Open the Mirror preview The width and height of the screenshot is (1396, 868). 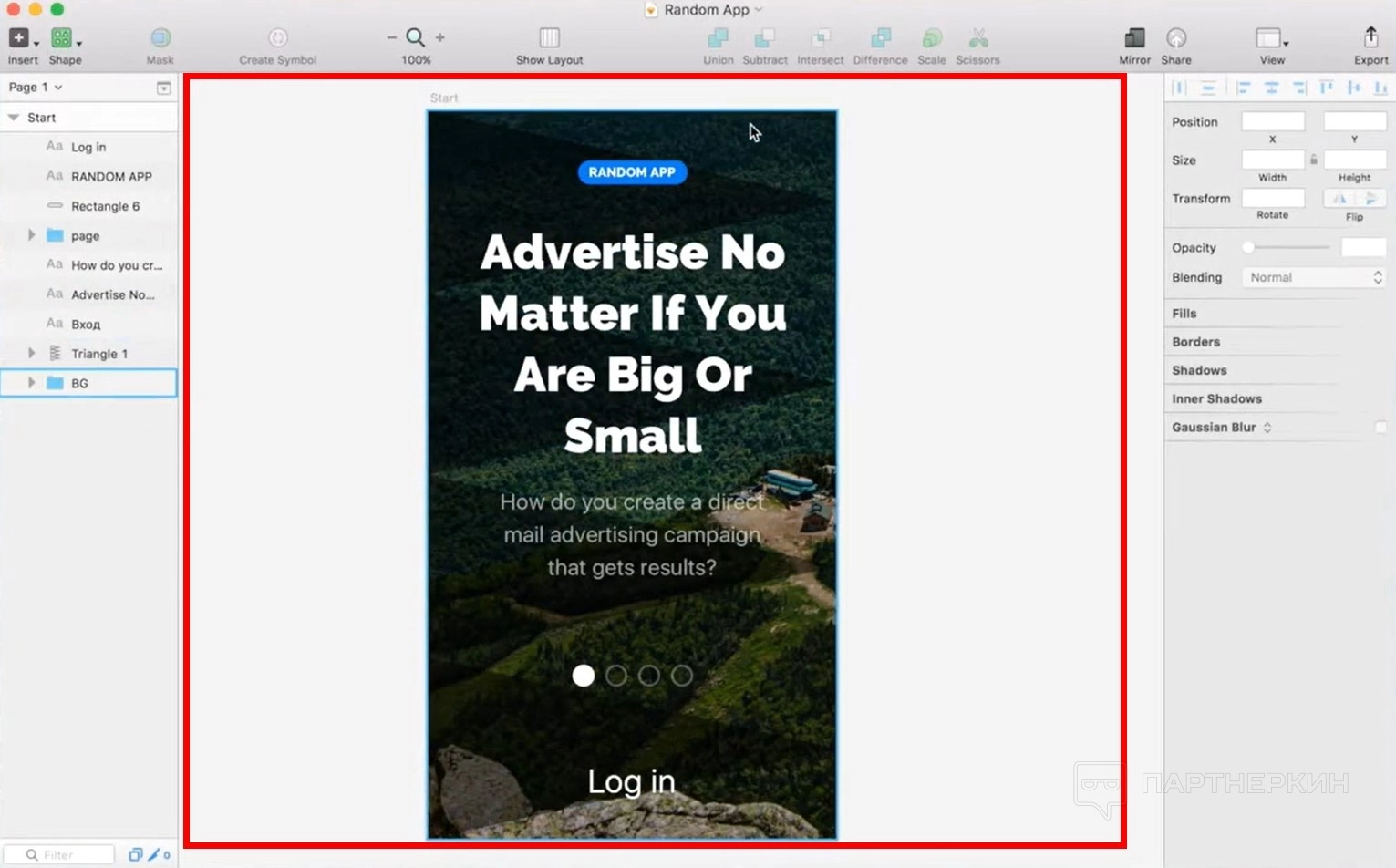tap(1134, 37)
